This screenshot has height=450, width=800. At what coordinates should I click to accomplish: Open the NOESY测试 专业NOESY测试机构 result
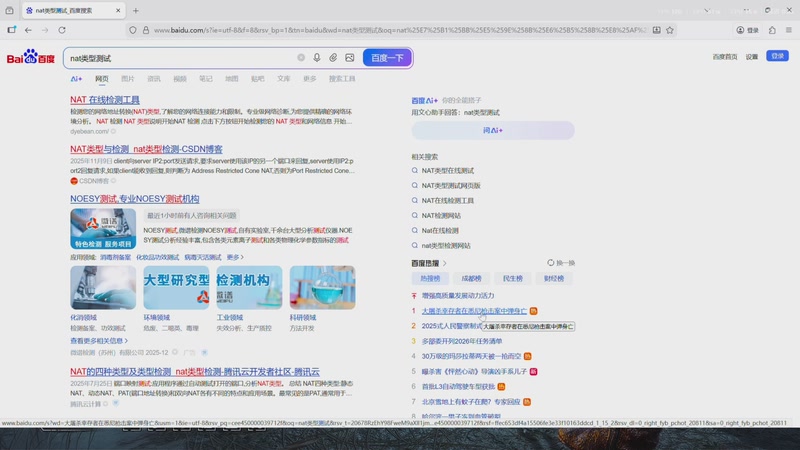(135, 198)
